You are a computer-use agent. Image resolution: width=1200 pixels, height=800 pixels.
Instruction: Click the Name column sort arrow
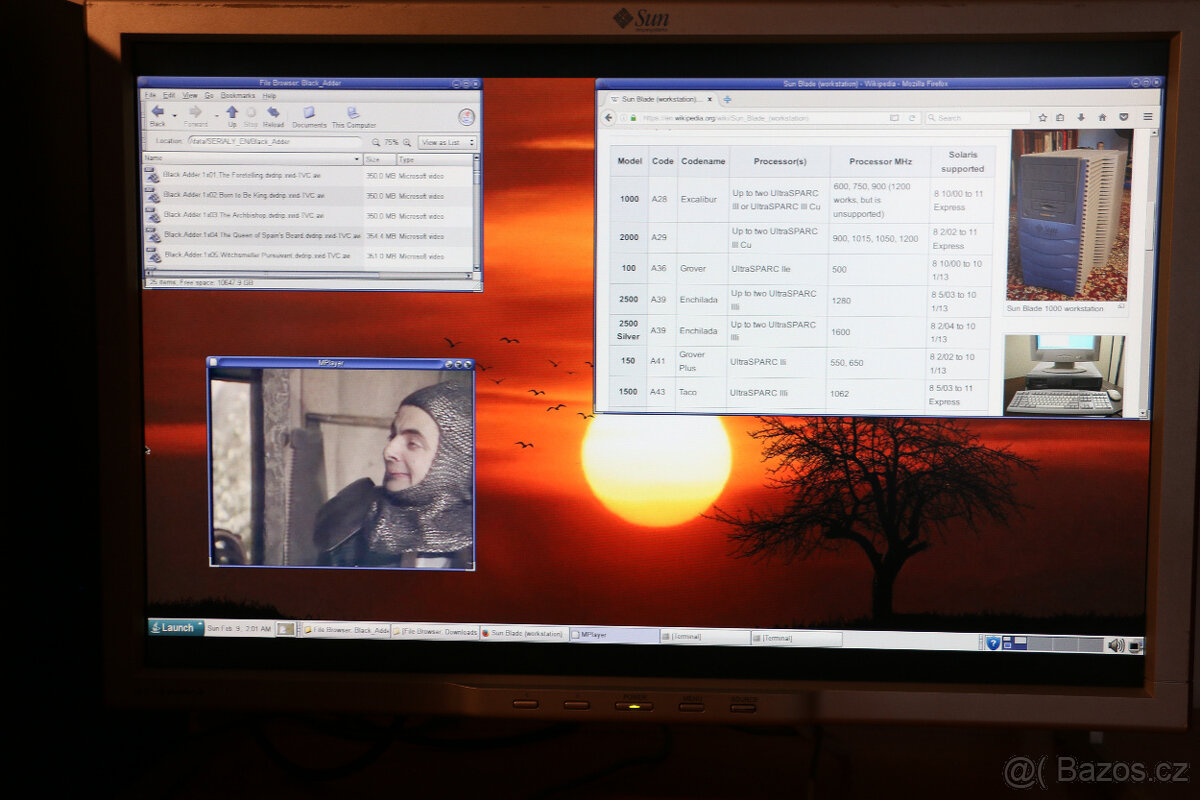357,159
